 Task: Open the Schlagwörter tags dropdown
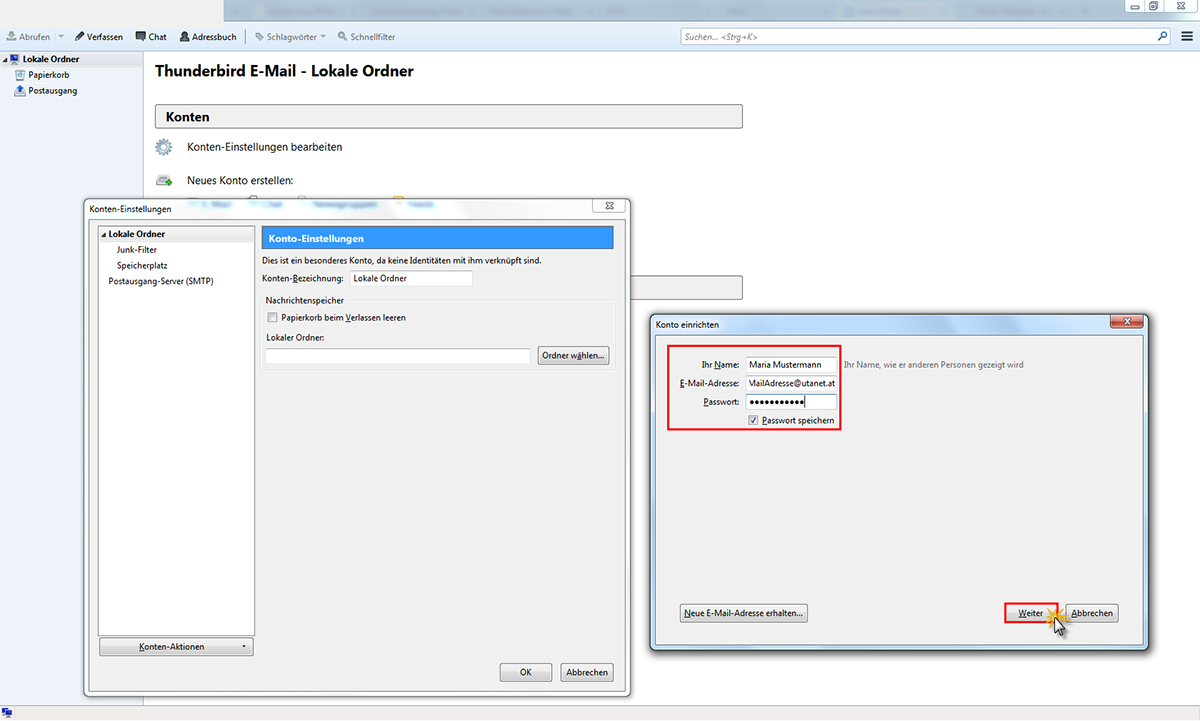[x=290, y=37]
